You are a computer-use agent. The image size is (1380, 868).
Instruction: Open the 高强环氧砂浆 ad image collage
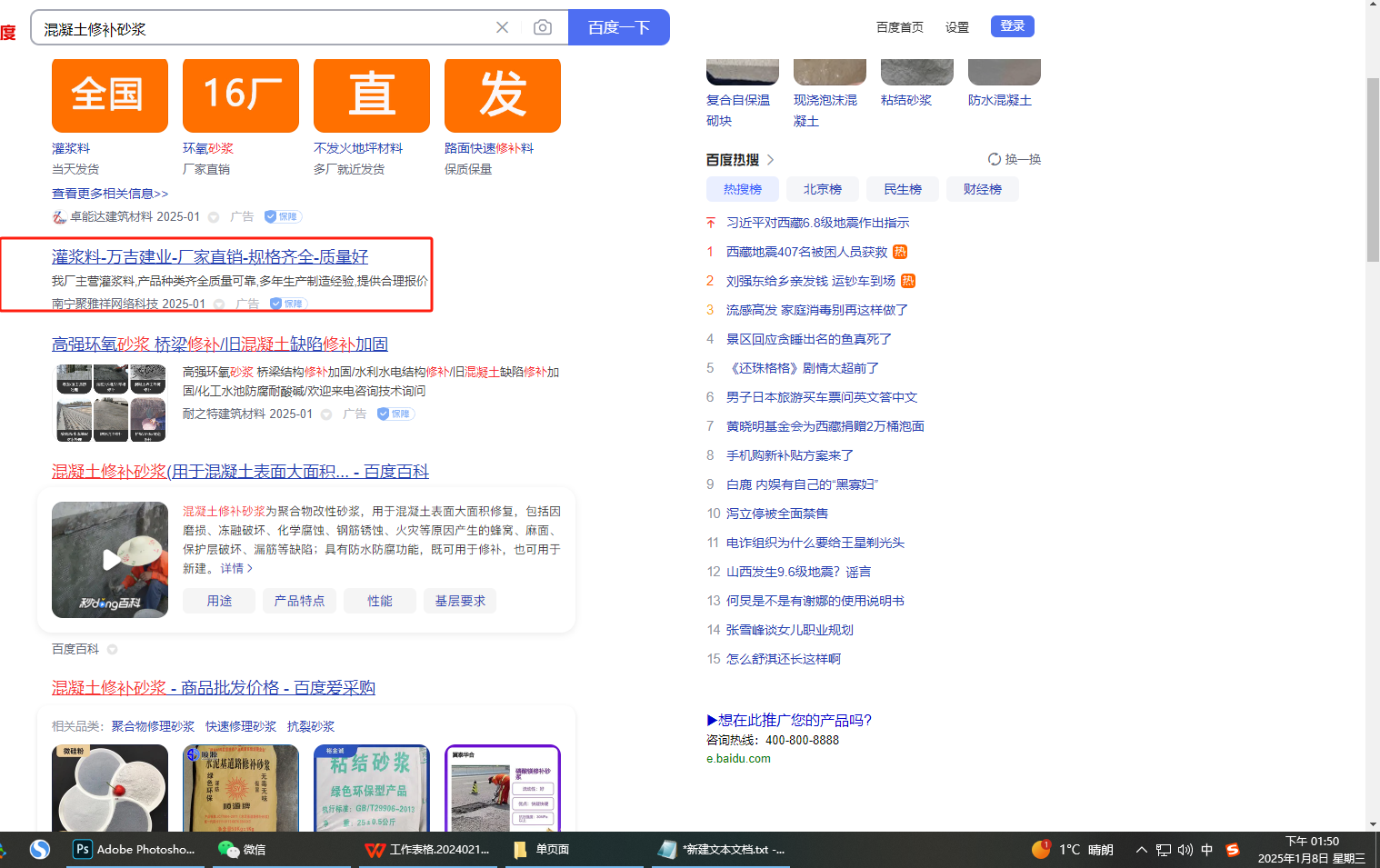pos(111,403)
